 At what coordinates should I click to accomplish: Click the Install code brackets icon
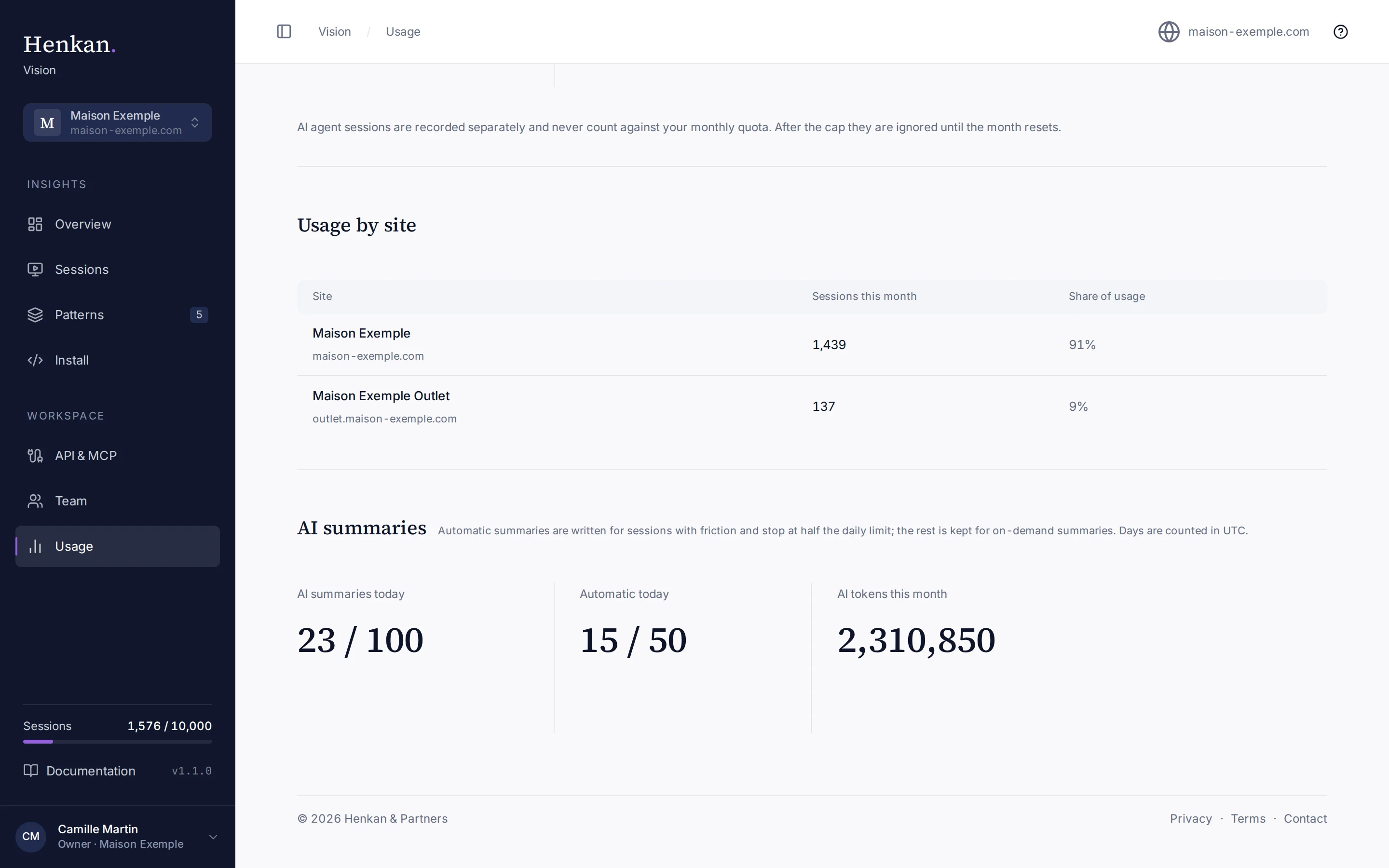(x=35, y=360)
